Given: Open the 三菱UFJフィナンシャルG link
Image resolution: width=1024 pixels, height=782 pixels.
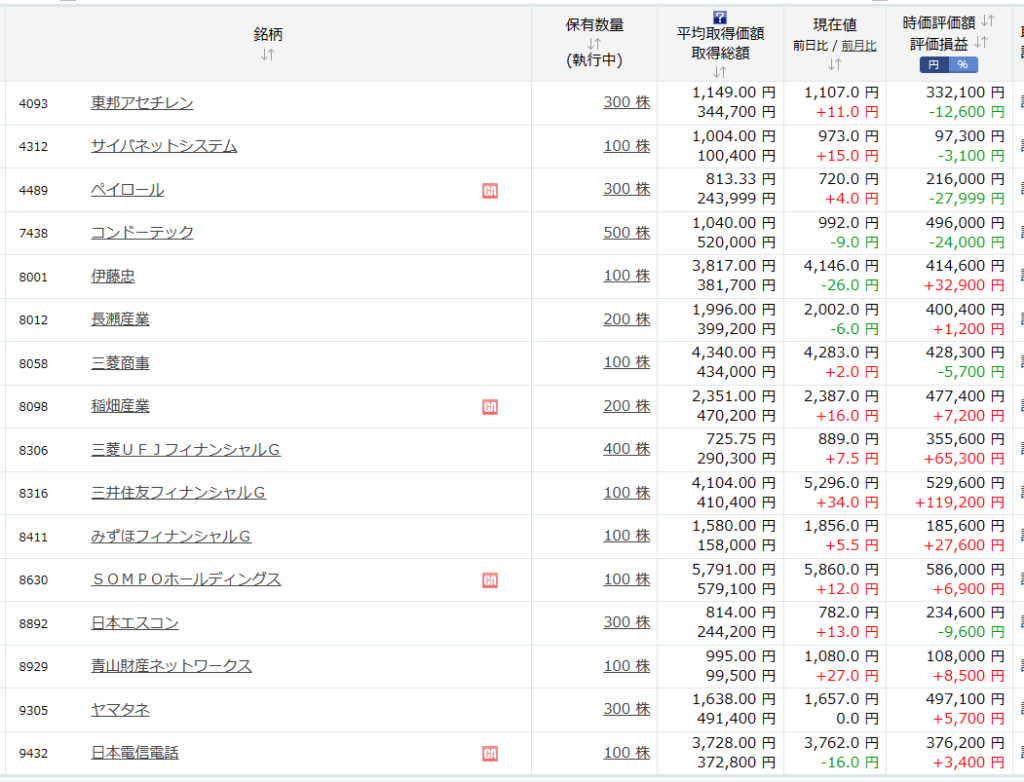Looking at the screenshot, I should (x=185, y=449).
